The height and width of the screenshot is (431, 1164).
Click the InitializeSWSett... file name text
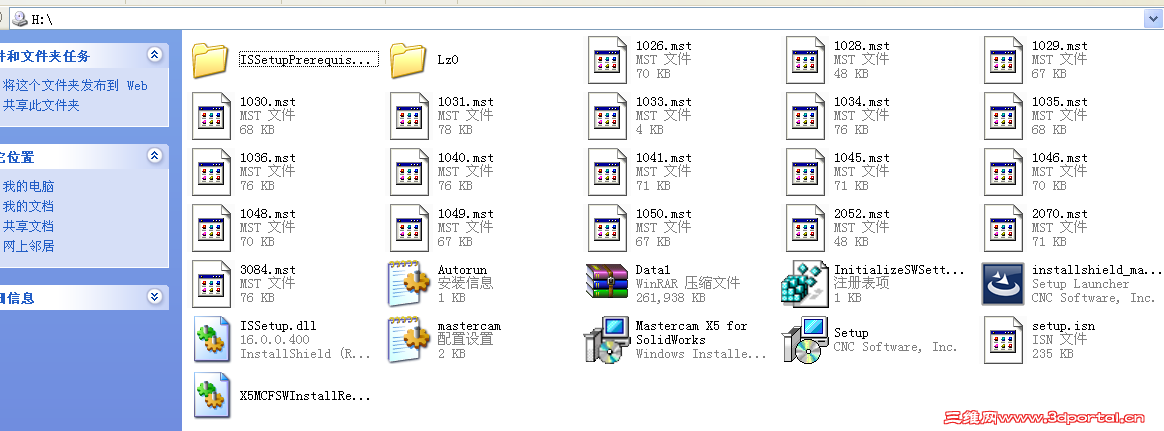coord(899,270)
